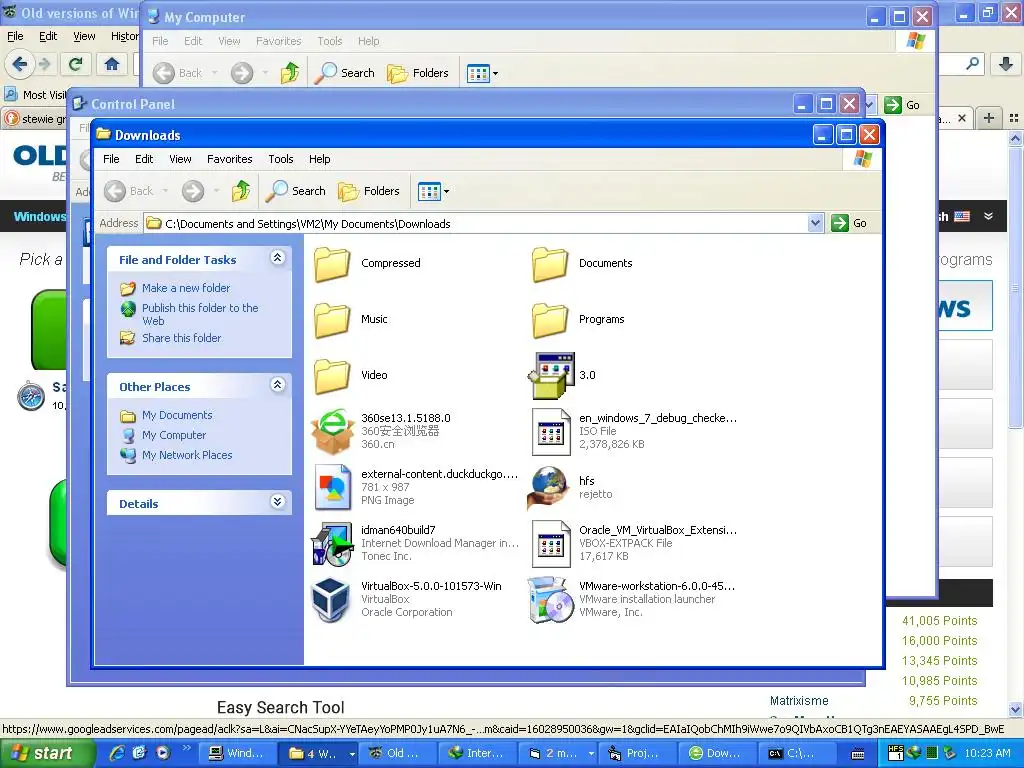
Task: Click the Go button in Downloads address bar
Action: [849, 223]
